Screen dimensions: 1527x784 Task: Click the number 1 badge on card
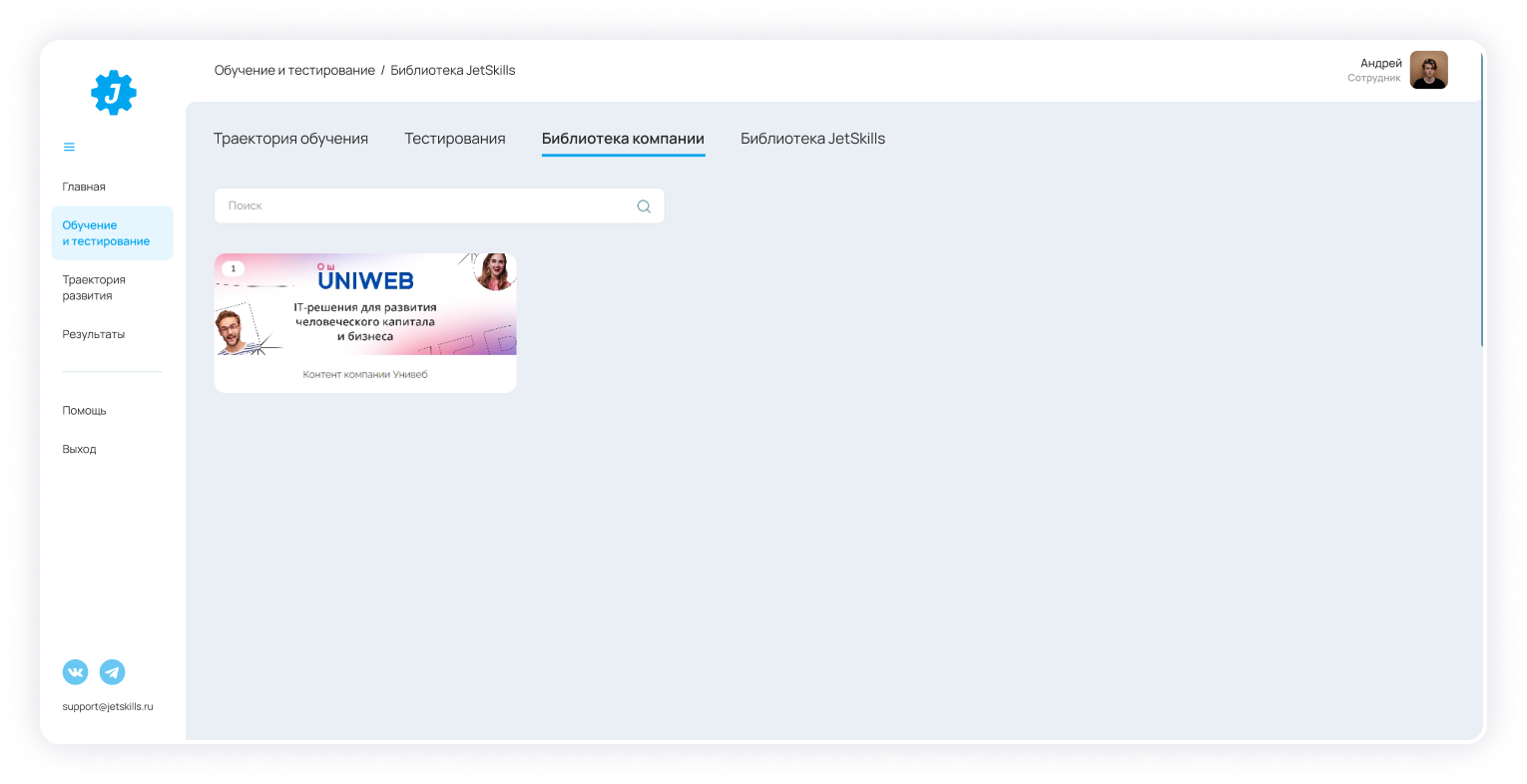coord(234,268)
